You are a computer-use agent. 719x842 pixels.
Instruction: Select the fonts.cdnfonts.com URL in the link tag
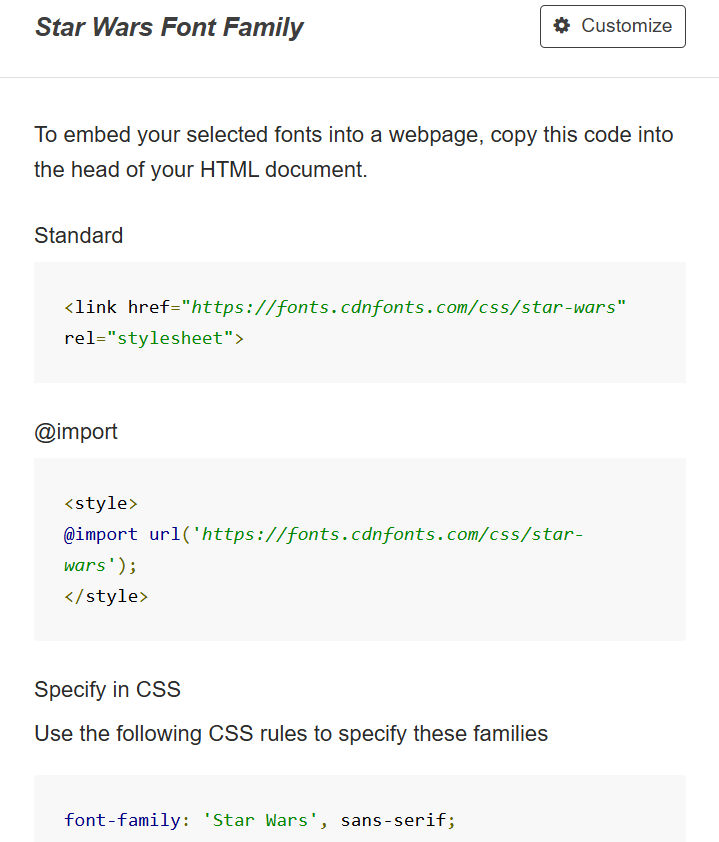point(403,307)
